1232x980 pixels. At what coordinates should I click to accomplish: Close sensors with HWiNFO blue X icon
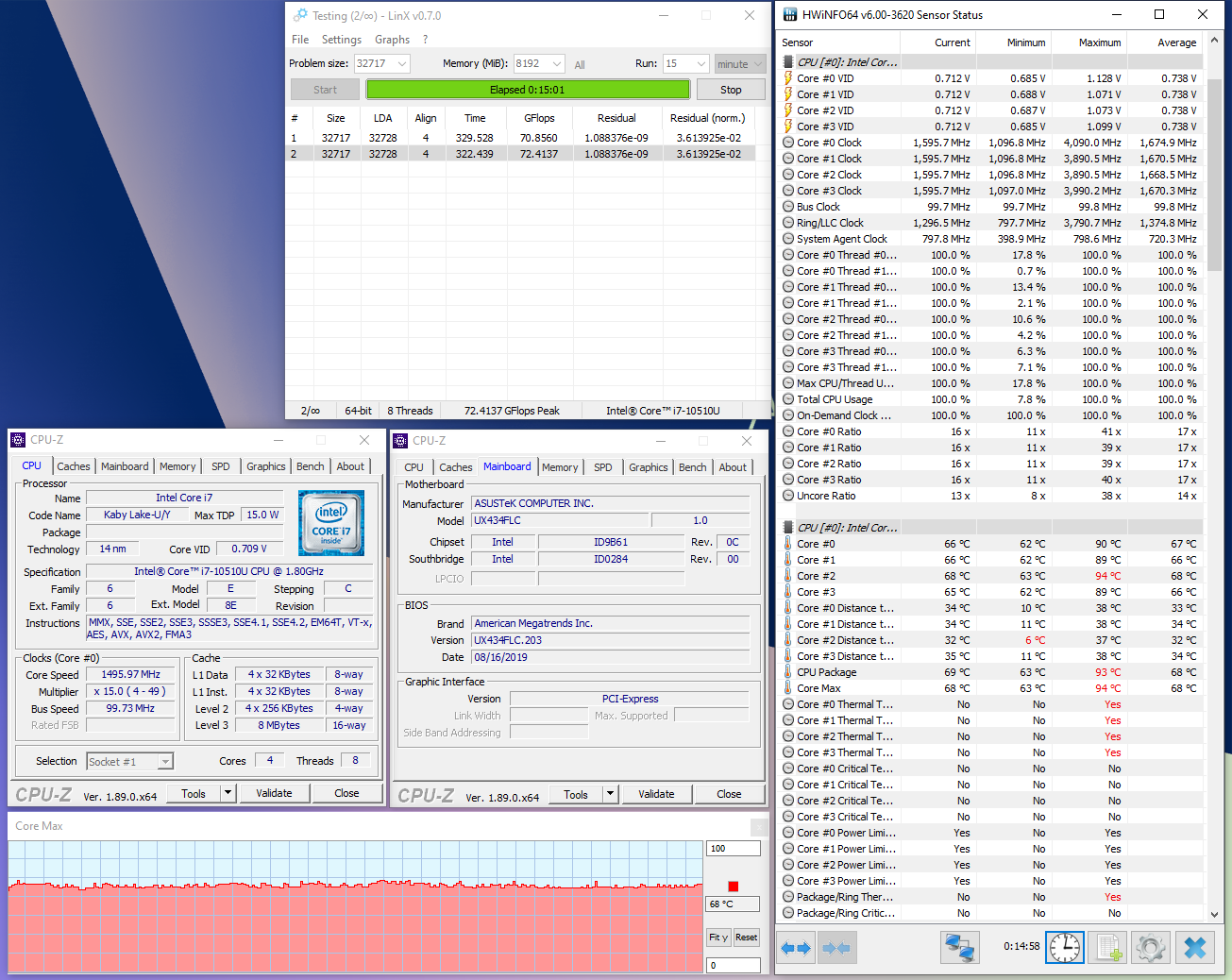click(x=1194, y=948)
